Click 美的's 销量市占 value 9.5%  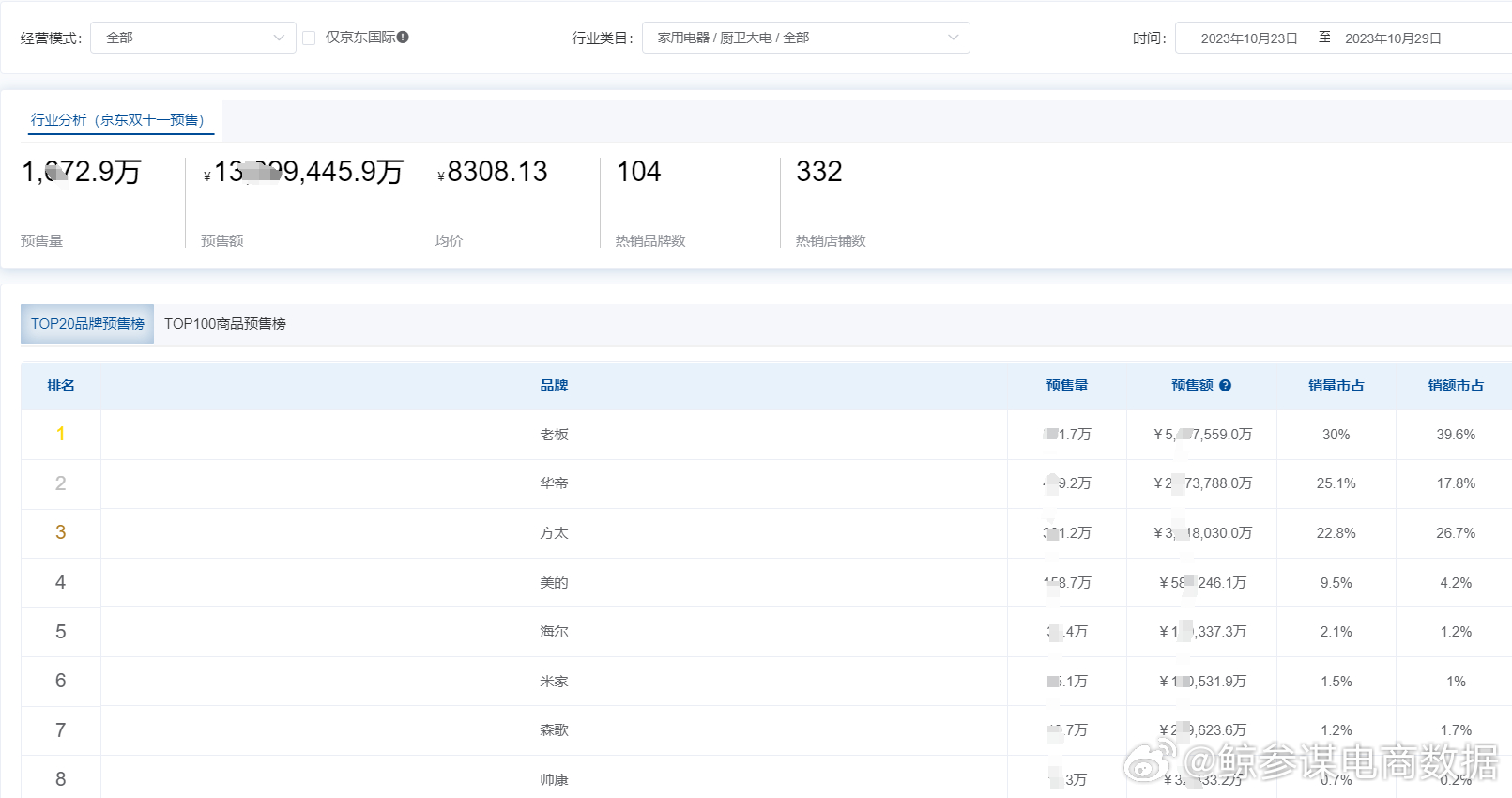point(1336,583)
